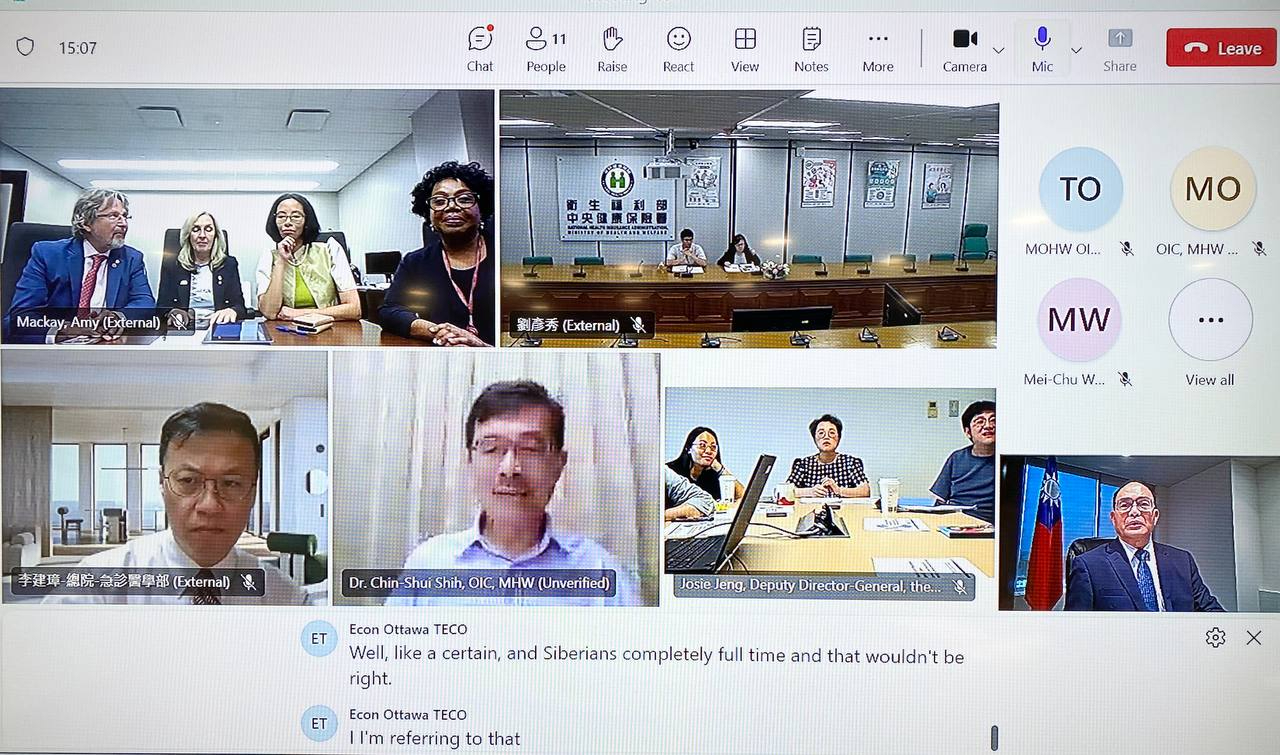This screenshot has height=755, width=1280.
Task: Leave the meeting
Action: [1221, 48]
